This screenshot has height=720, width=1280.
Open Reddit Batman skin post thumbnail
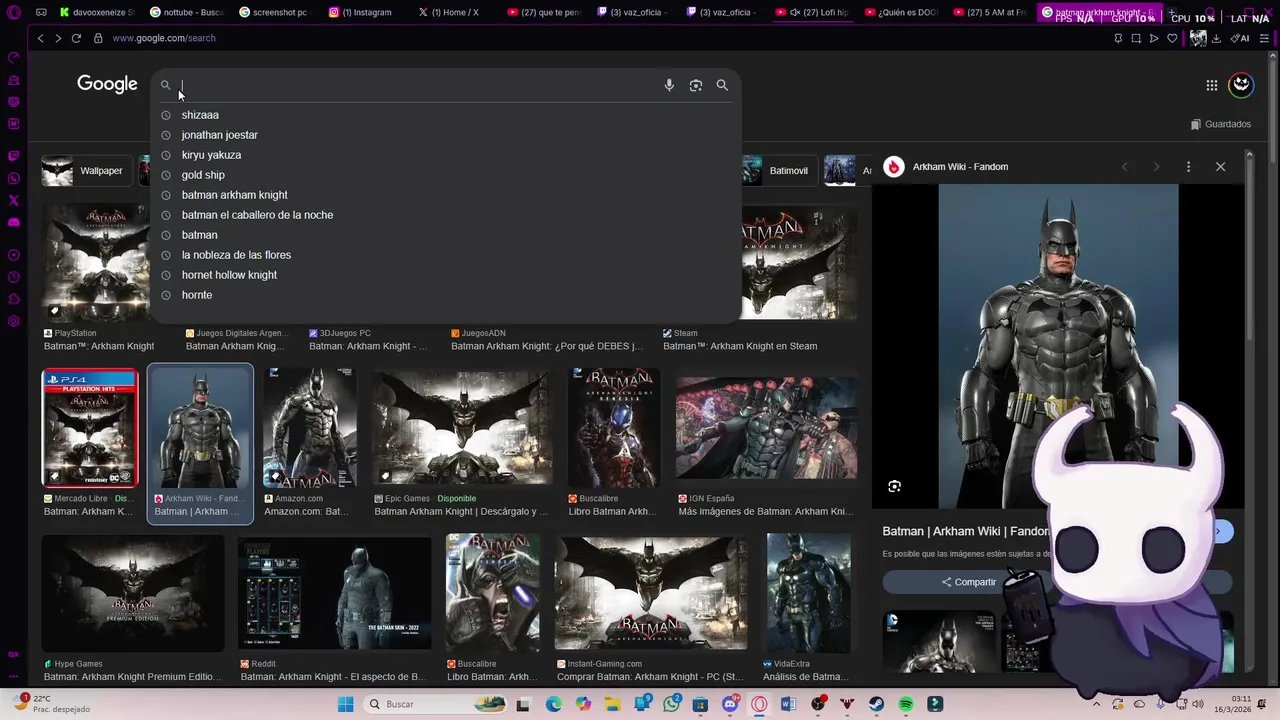tap(334, 594)
